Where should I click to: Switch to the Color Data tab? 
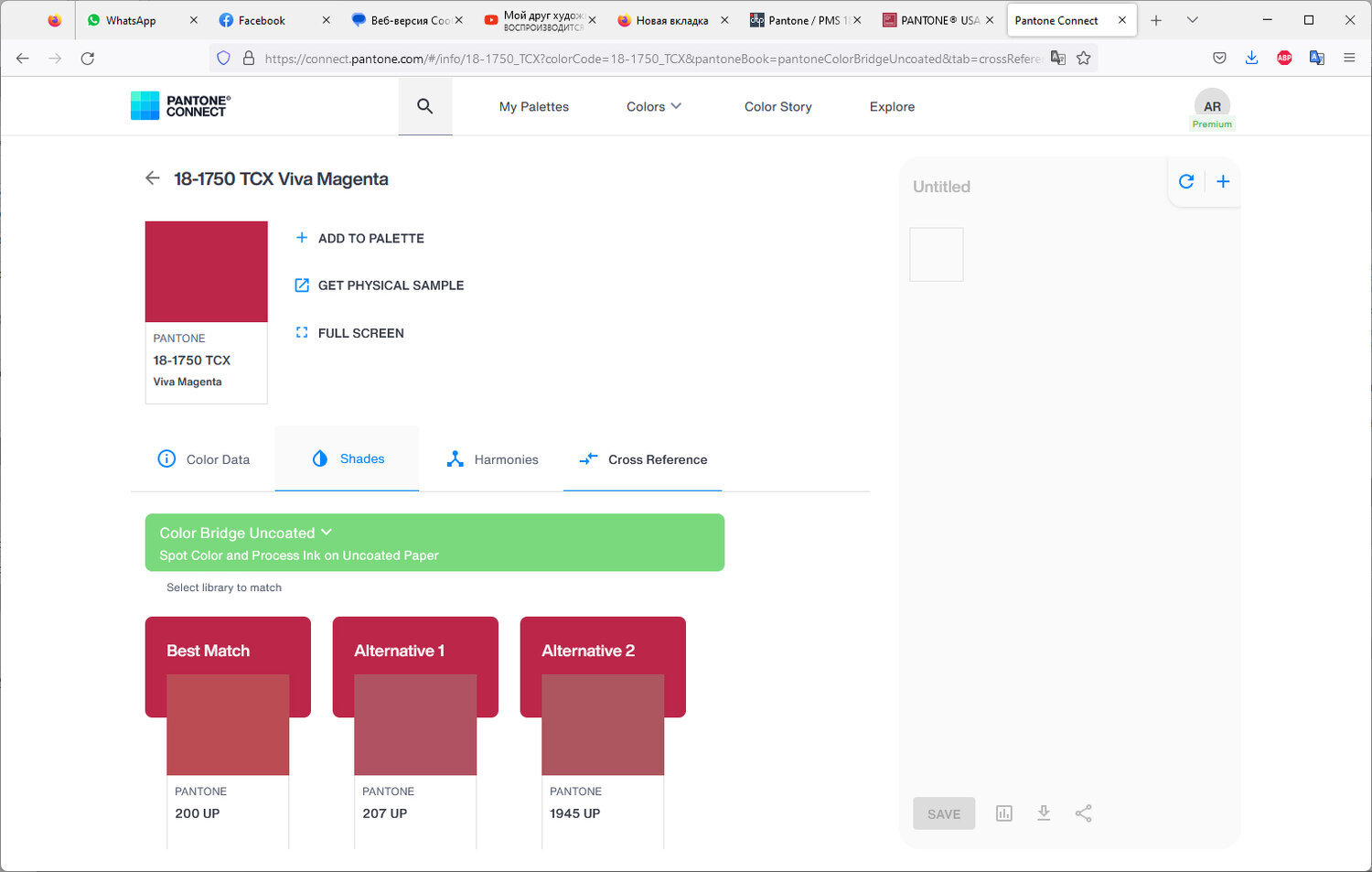(204, 459)
